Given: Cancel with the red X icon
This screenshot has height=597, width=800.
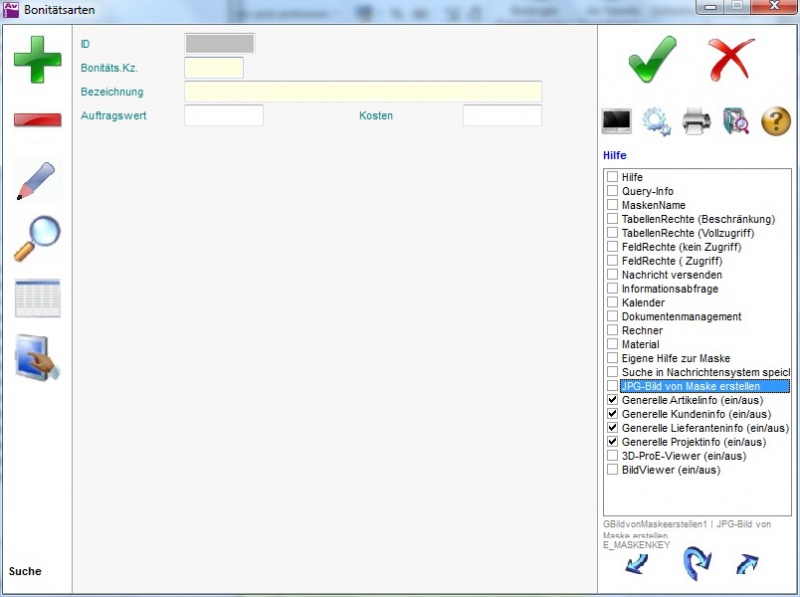Looking at the screenshot, I should pos(731,59).
